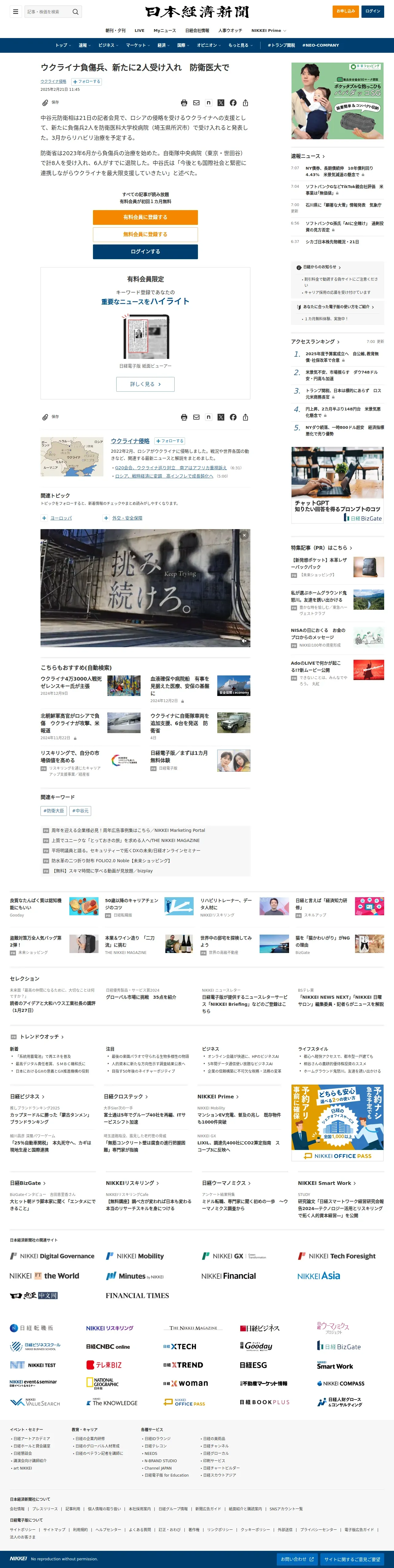394x1568 pixels.
Task: Click the search magnifier icon
Action: point(75,12)
